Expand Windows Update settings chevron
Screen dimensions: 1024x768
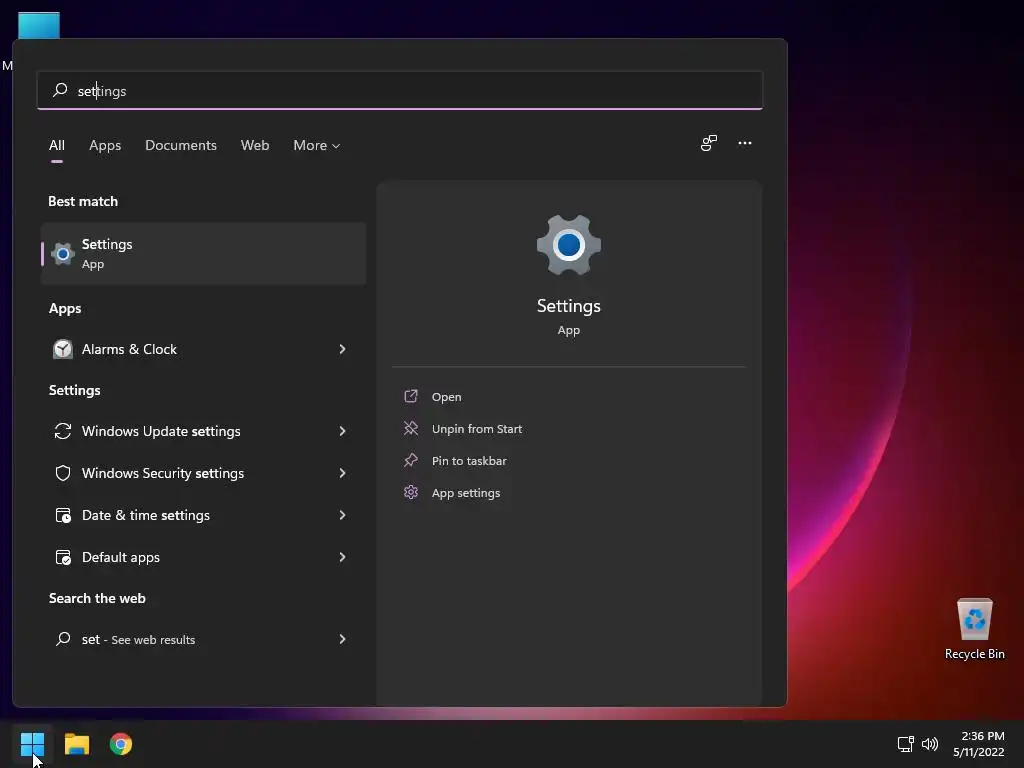pyautogui.click(x=342, y=431)
